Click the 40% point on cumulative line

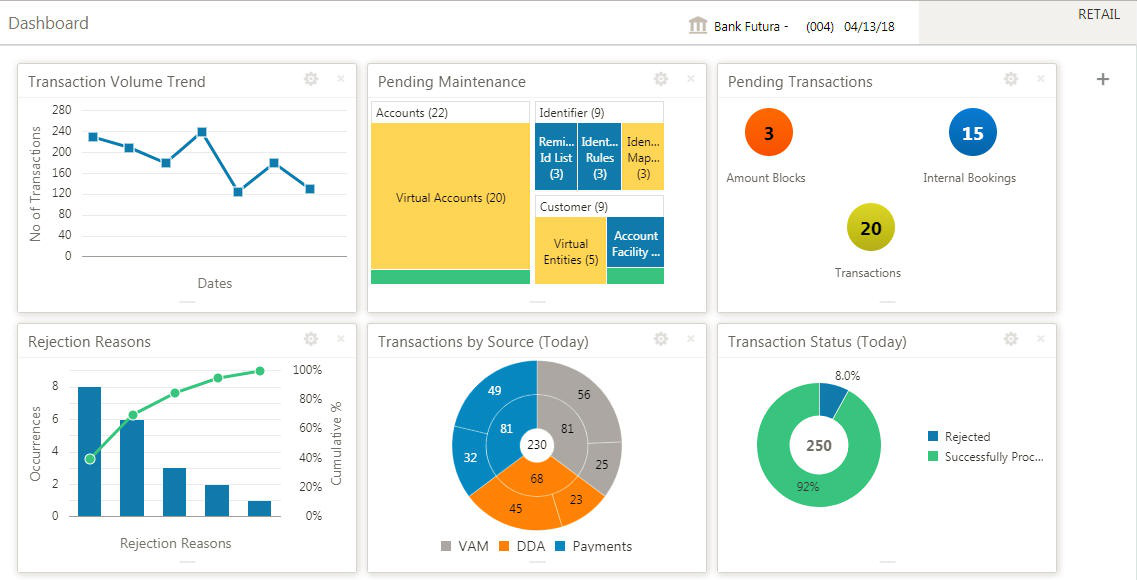pyautogui.click(x=89, y=458)
